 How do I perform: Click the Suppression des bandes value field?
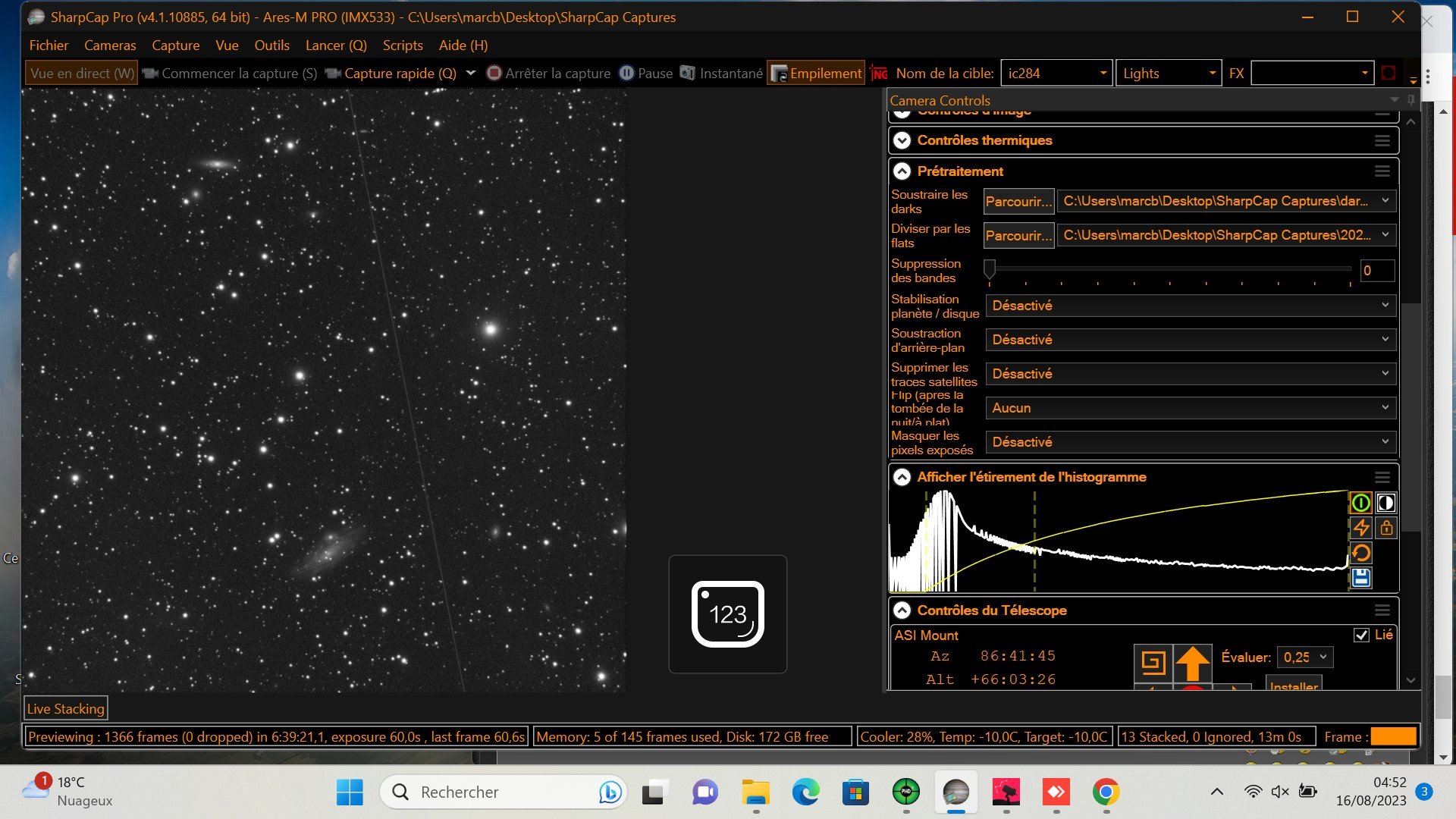(x=1377, y=271)
